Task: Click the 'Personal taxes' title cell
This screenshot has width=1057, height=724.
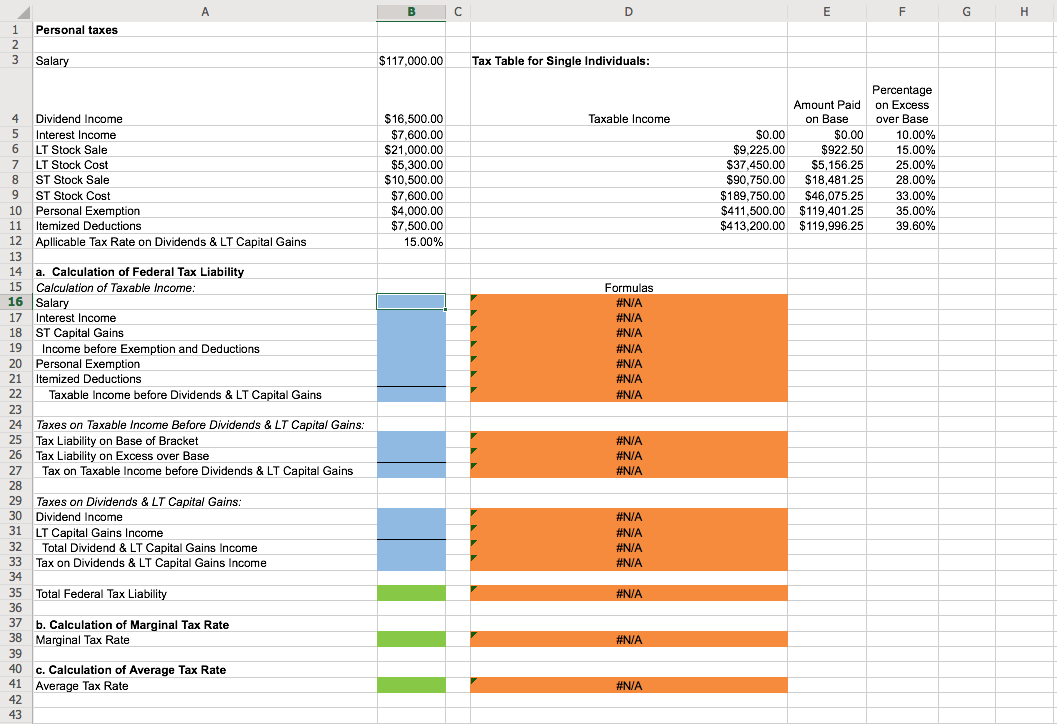Action: pyautogui.click(x=205, y=30)
